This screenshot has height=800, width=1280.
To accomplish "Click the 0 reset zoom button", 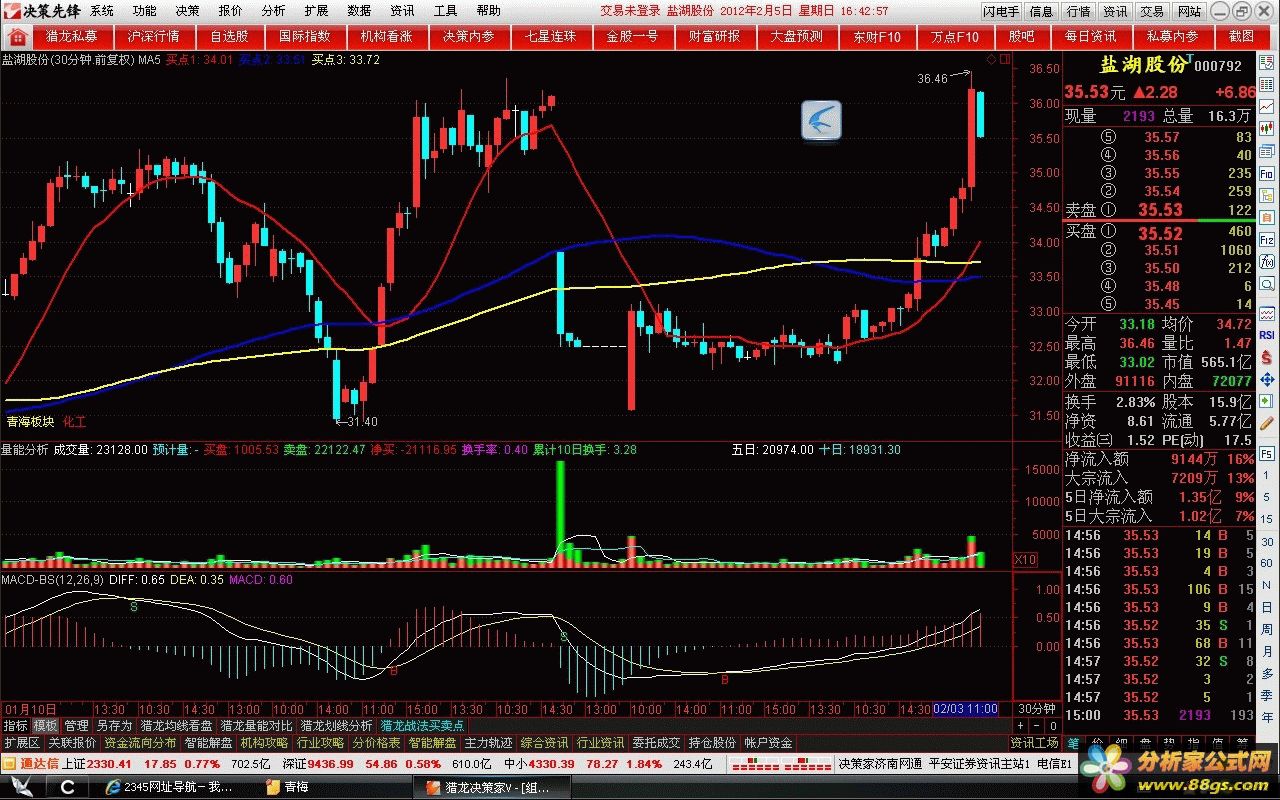I will (x=1053, y=726).
